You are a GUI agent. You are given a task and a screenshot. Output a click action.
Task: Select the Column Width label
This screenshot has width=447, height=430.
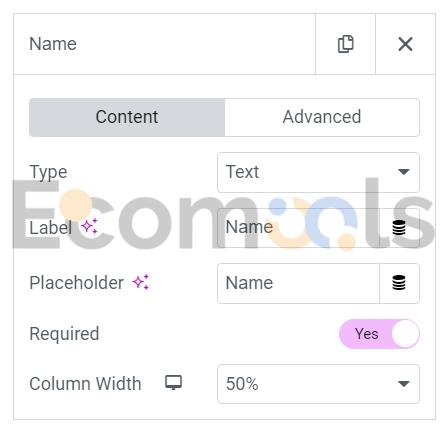tap(85, 384)
